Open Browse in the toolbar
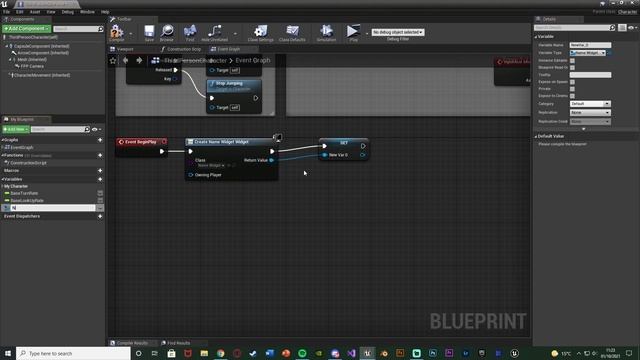This screenshot has width=640, height=360. (x=167, y=33)
